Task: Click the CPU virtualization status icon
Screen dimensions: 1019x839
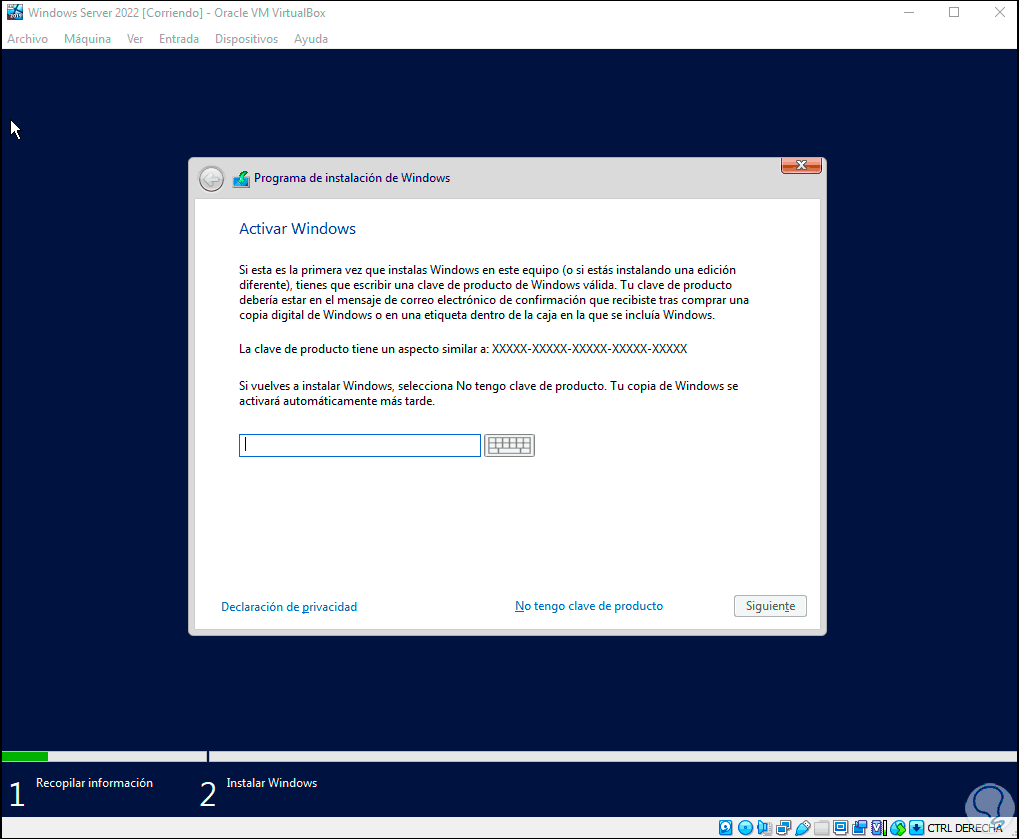Action: (x=879, y=827)
